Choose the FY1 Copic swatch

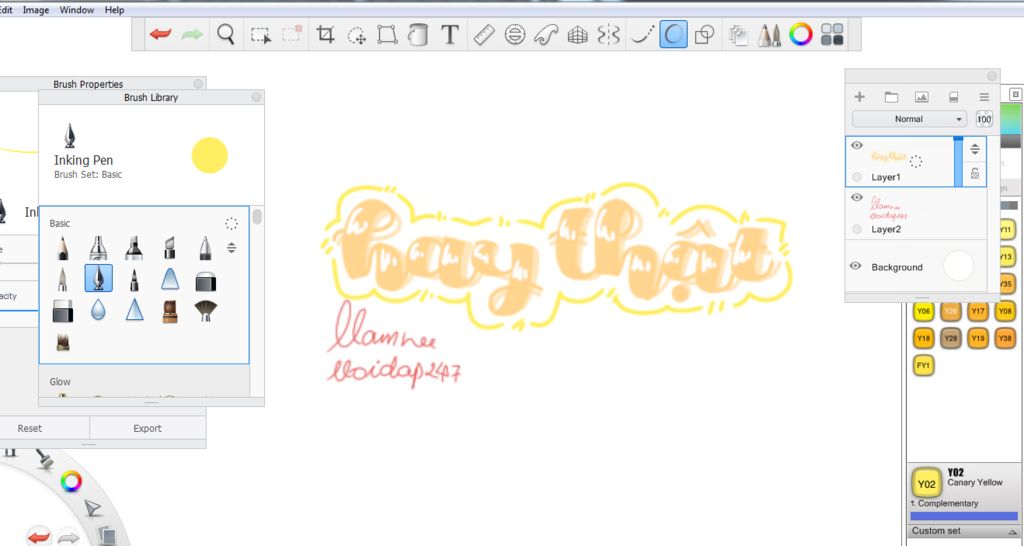(923, 365)
